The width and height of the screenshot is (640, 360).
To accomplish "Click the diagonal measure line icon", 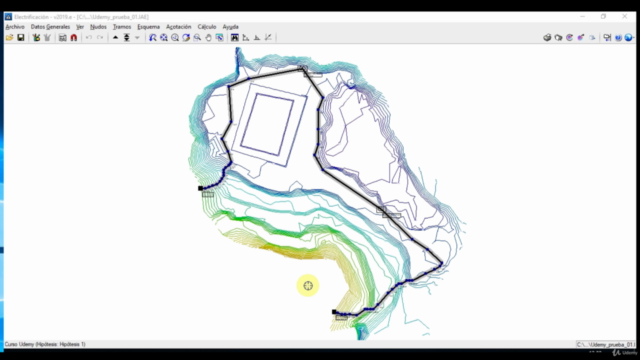I will click(268, 38).
